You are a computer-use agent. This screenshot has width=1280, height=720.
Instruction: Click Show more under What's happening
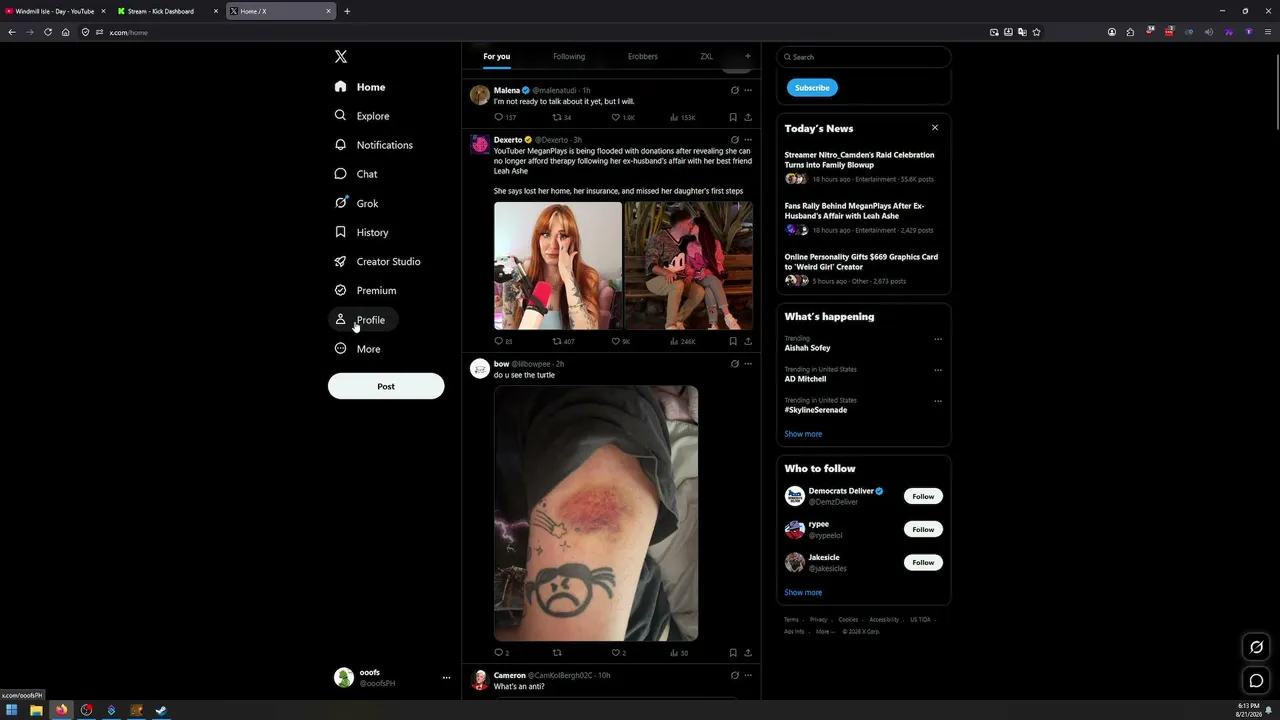click(x=803, y=434)
